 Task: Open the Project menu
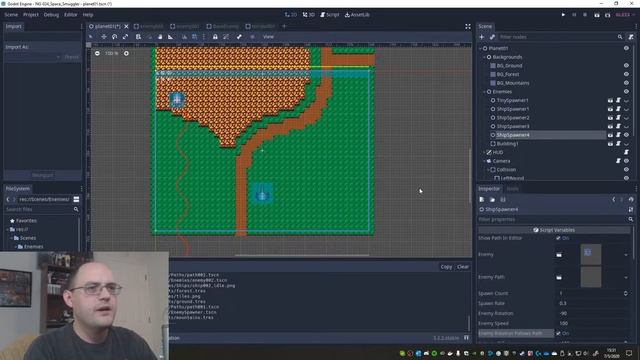[x=31, y=15]
